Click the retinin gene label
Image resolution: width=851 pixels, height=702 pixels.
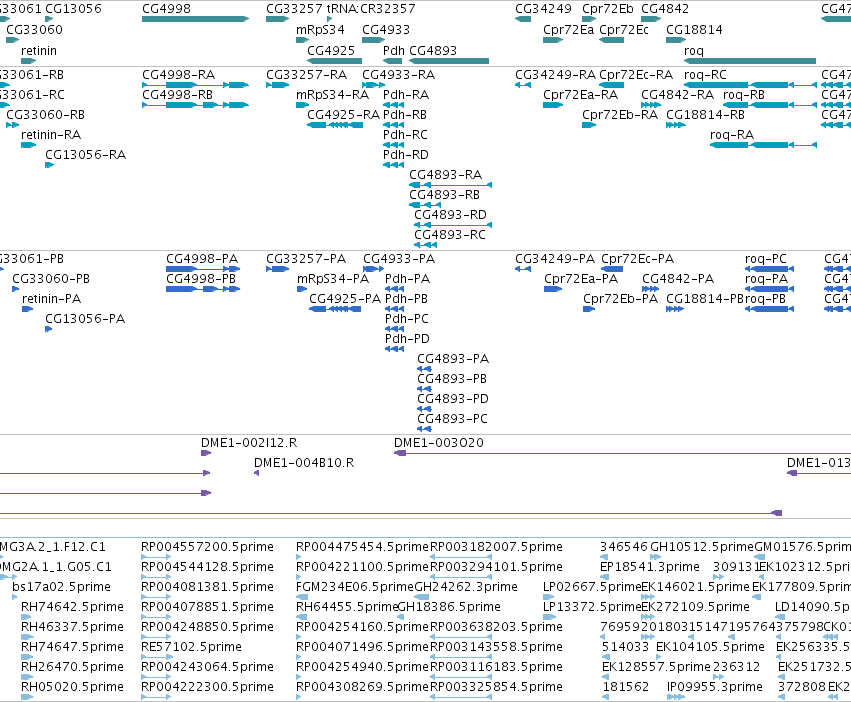(39, 51)
